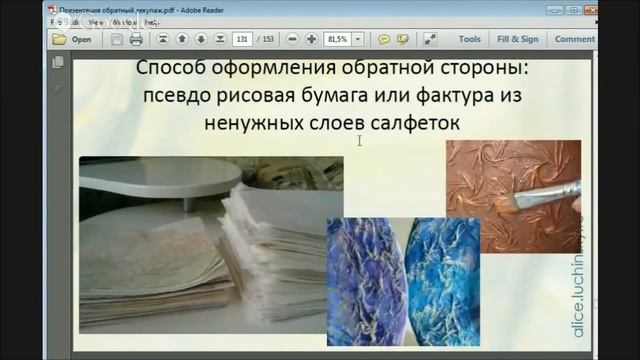The width and height of the screenshot is (640, 360).
Task: Open the Window menu
Action: click(124, 22)
